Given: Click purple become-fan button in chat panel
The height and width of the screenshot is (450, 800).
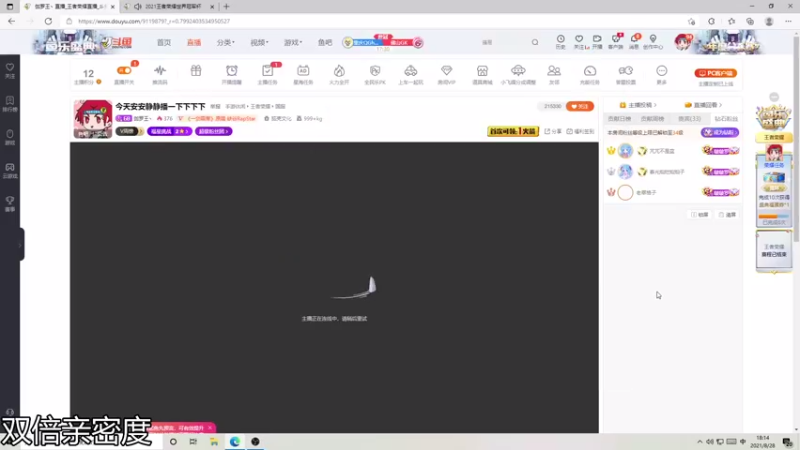Looking at the screenshot, I should tap(719, 132).
